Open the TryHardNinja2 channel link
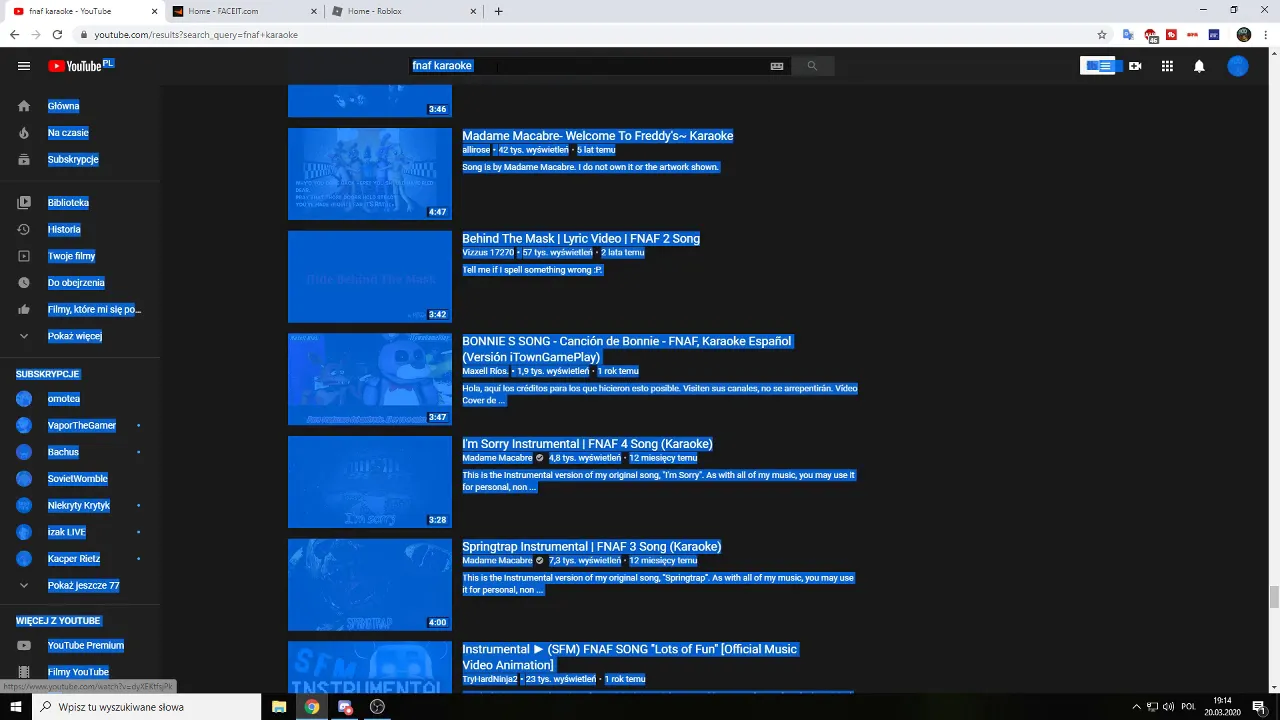 (x=490, y=679)
